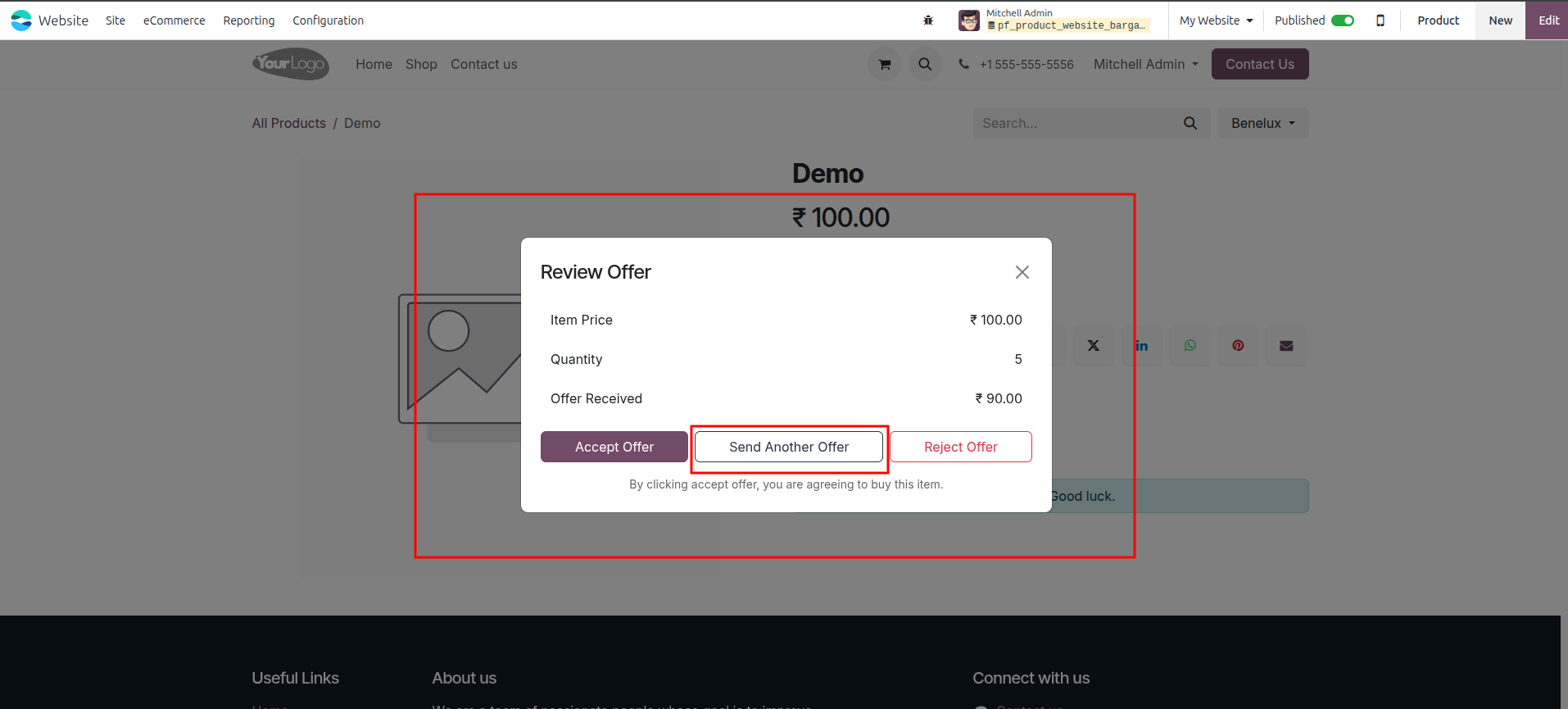Share product on LinkedIn
Viewport: 1568px width, 709px height.
1142,346
